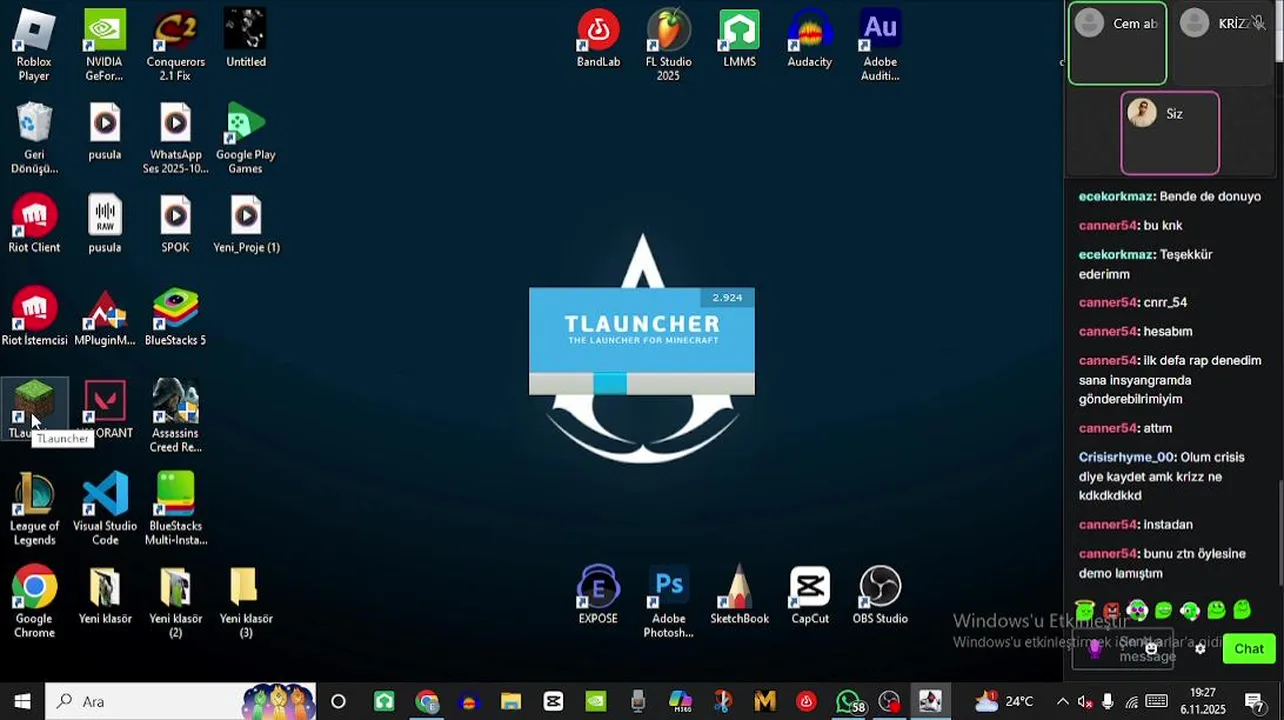This screenshot has width=1284, height=720.
Task: Launch BlueStacks 5 from desktop
Action: (175, 317)
